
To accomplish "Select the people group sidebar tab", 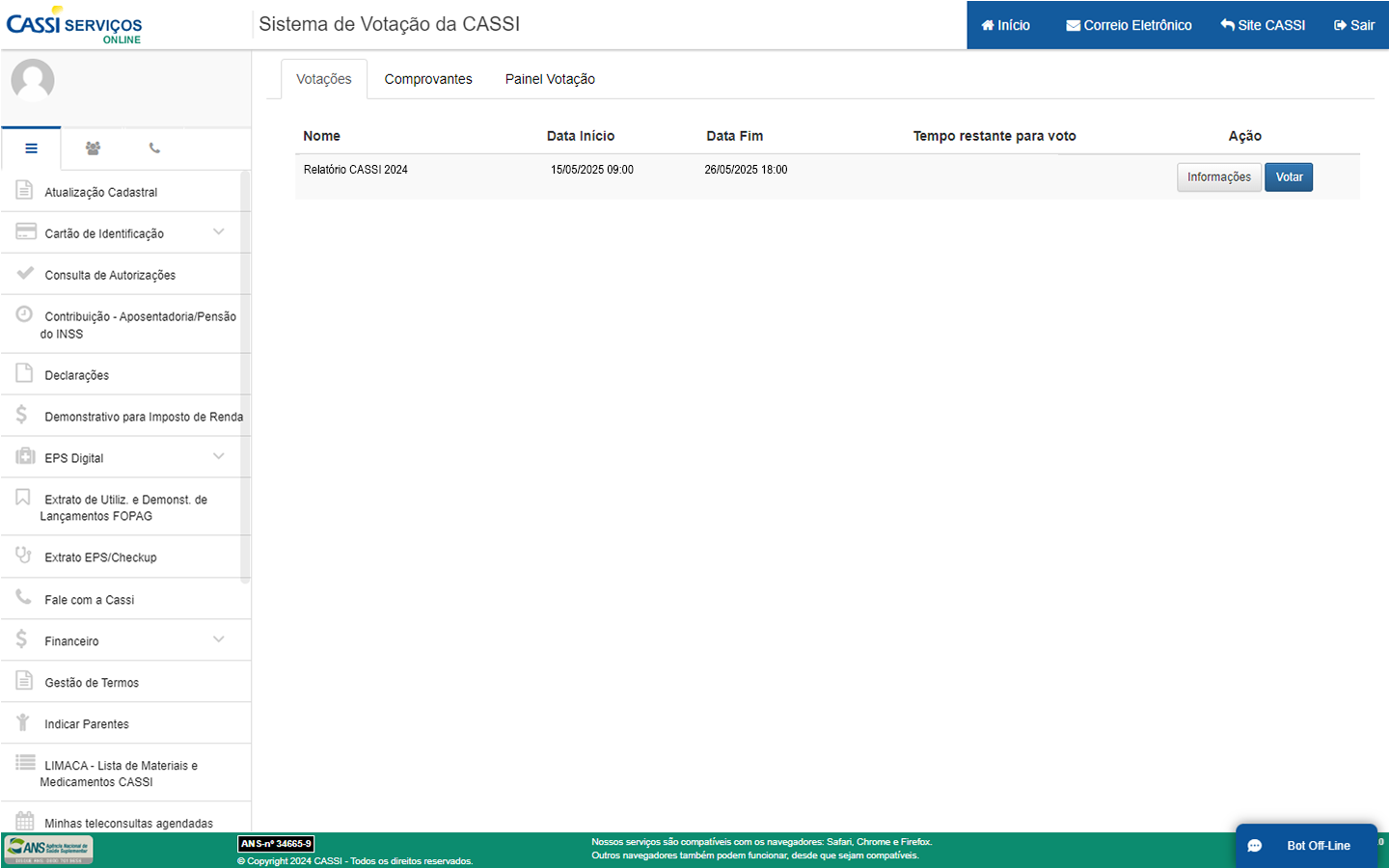I will [x=93, y=149].
